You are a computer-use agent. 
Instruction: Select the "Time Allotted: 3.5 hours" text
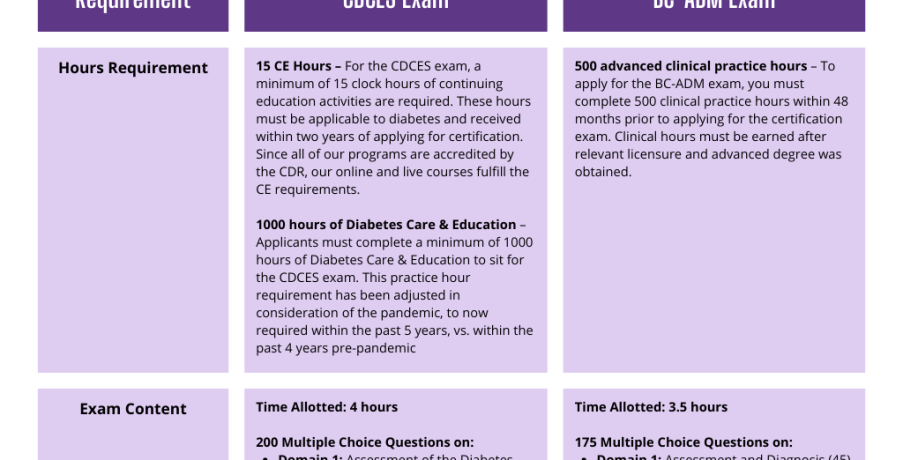click(x=651, y=407)
